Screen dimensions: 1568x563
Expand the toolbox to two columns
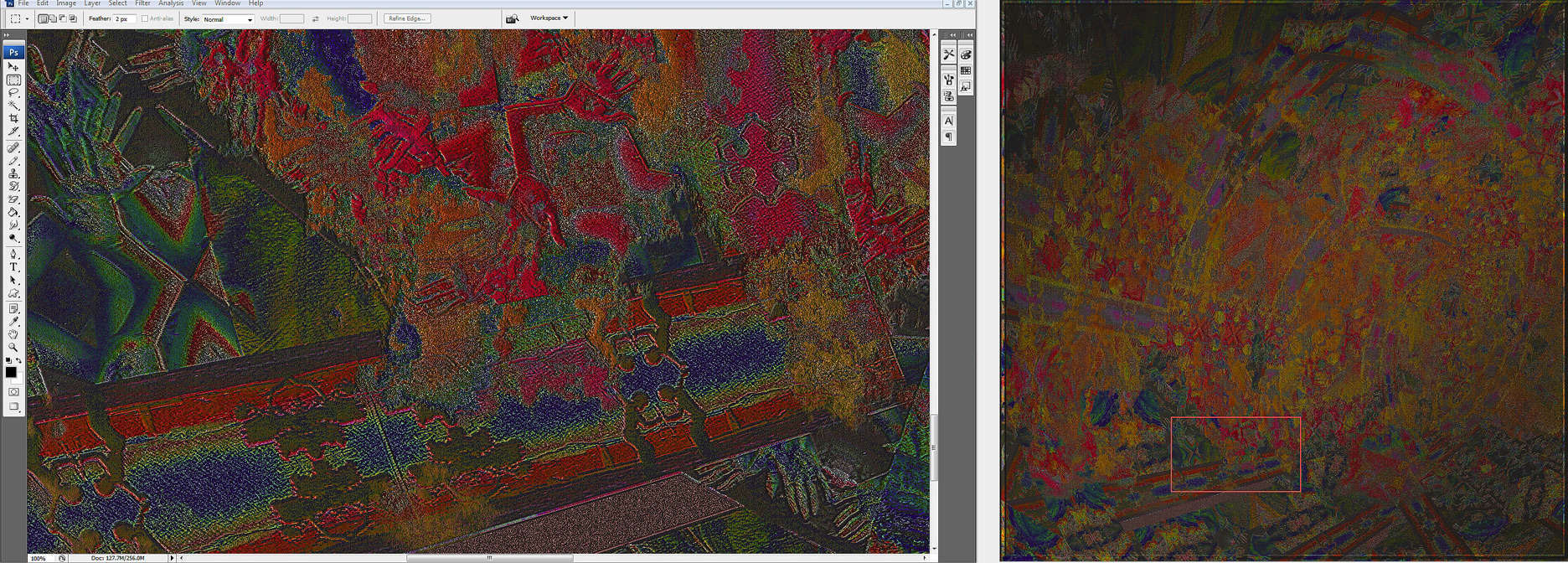tap(7, 35)
